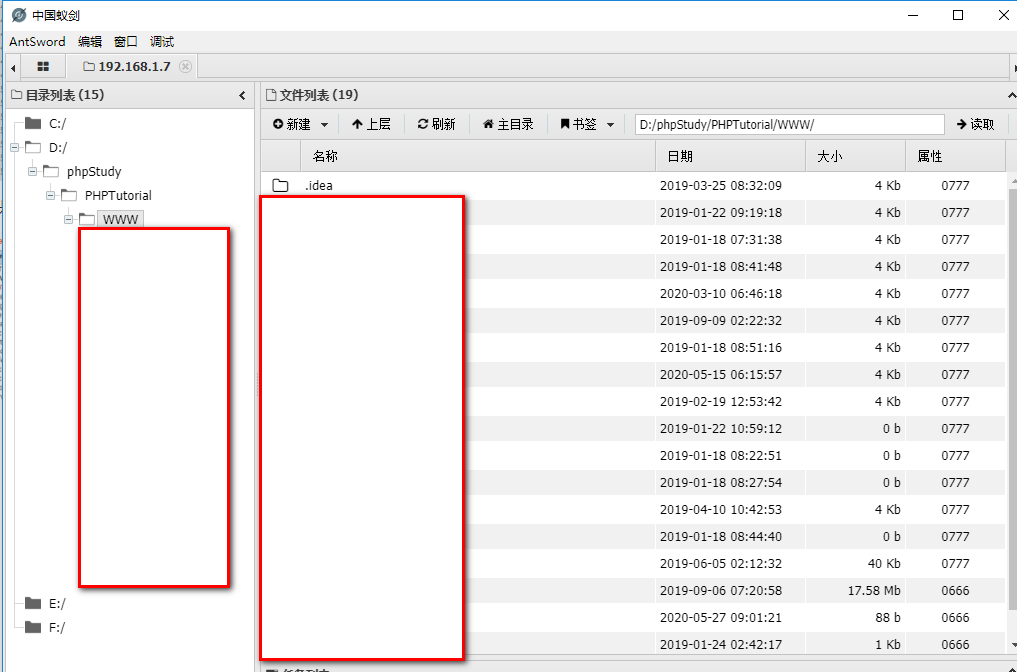
Task: Select the D:/ drive in tree
Action: click(58, 147)
